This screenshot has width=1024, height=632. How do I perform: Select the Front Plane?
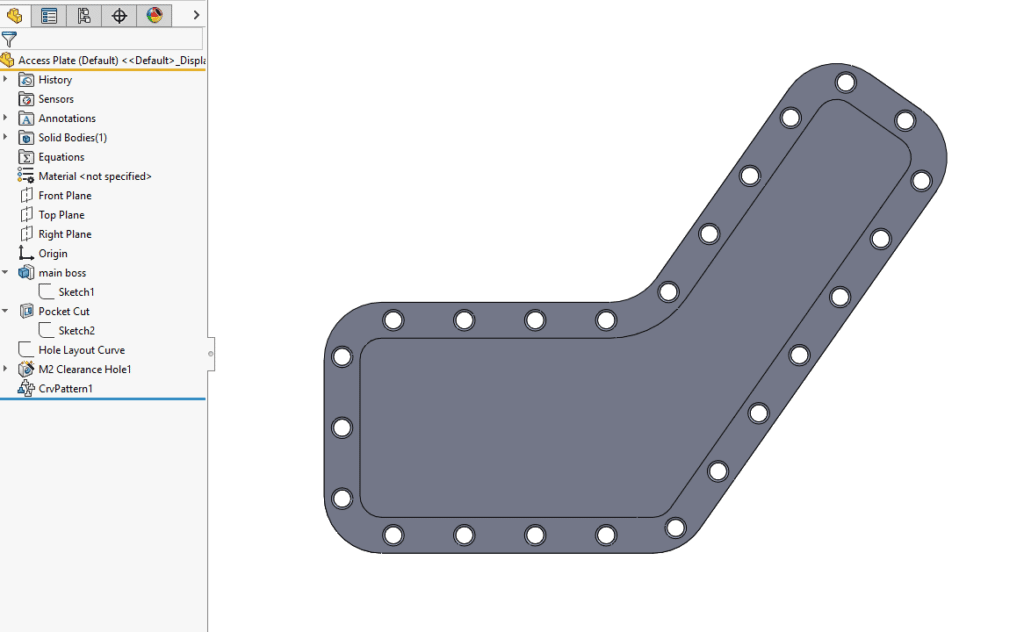(x=67, y=194)
